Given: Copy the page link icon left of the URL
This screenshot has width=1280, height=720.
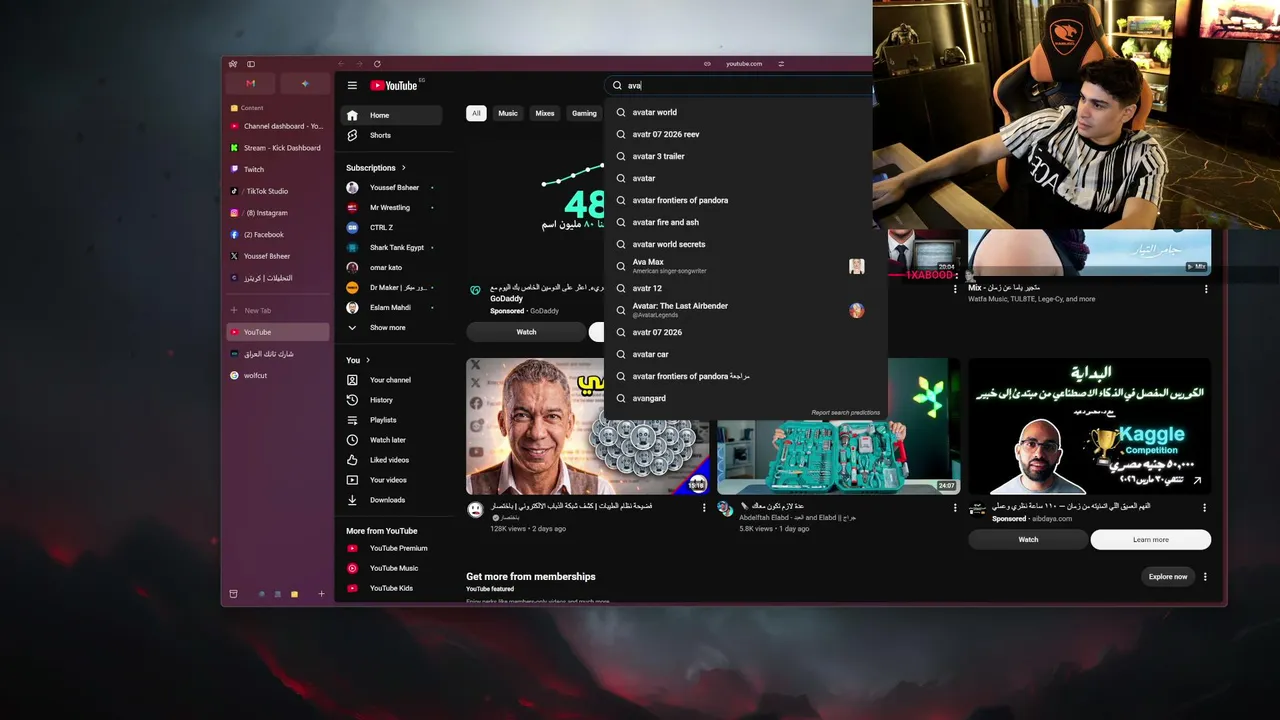Looking at the screenshot, I should coord(707,64).
